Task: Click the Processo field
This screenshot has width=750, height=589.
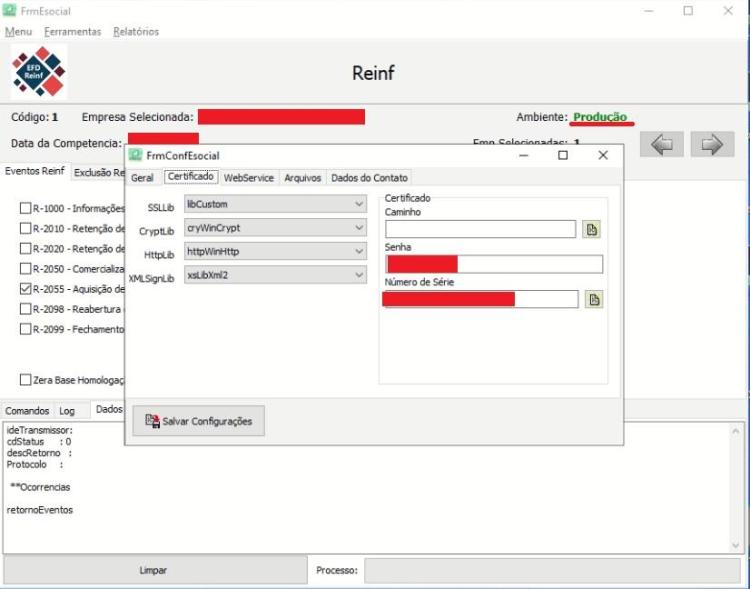Action: point(552,570)
